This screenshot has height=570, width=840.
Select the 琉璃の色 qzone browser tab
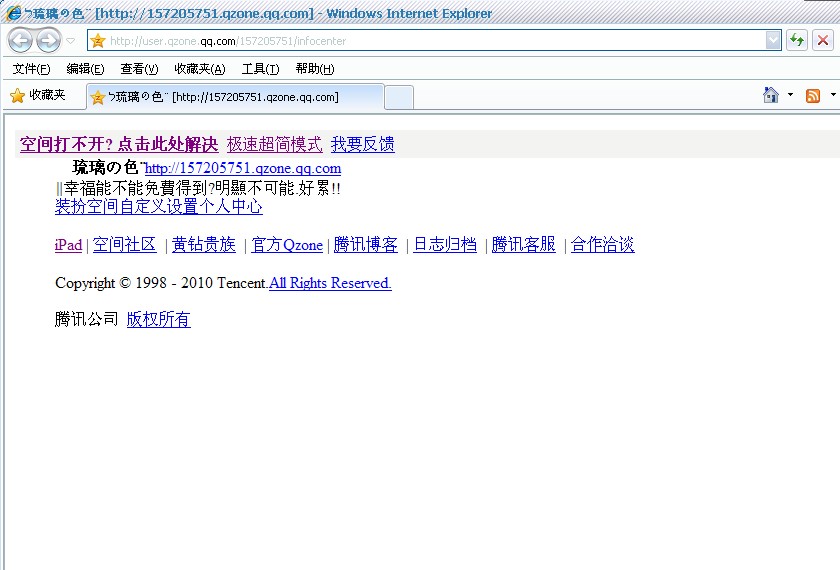coord(235,97)
